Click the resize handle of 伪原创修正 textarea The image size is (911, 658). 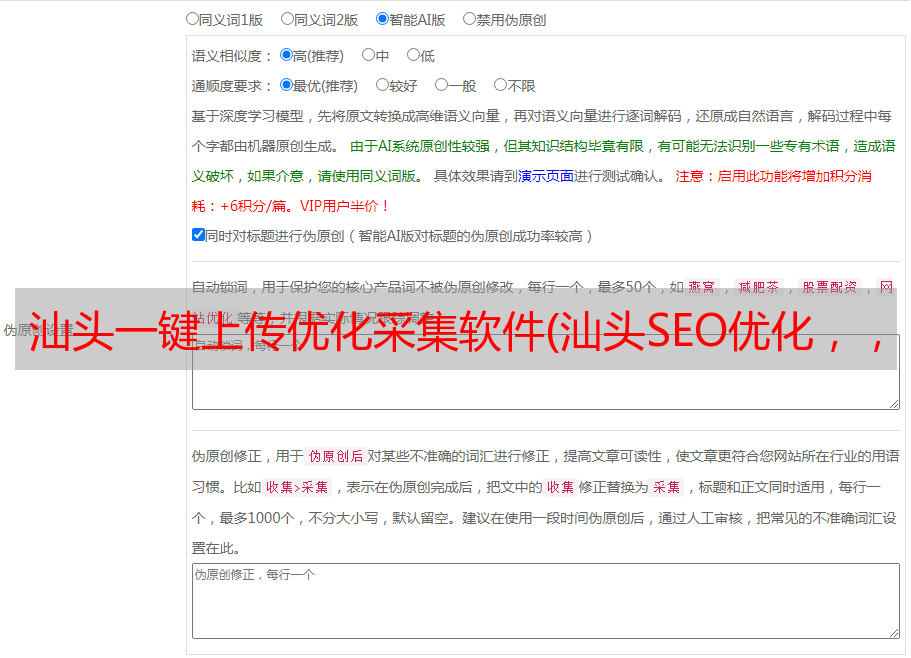[894, 633]
